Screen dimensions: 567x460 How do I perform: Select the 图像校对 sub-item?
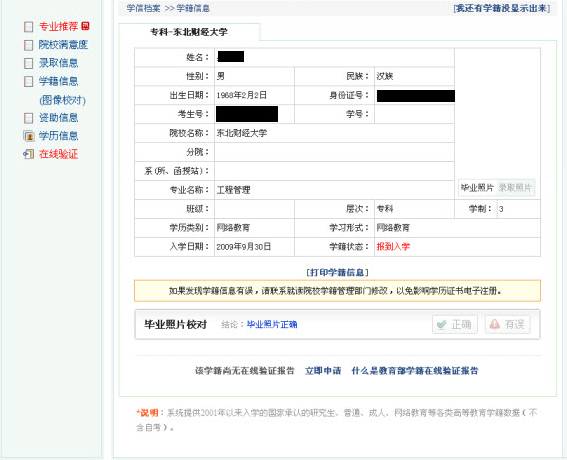tap(63, 100)
